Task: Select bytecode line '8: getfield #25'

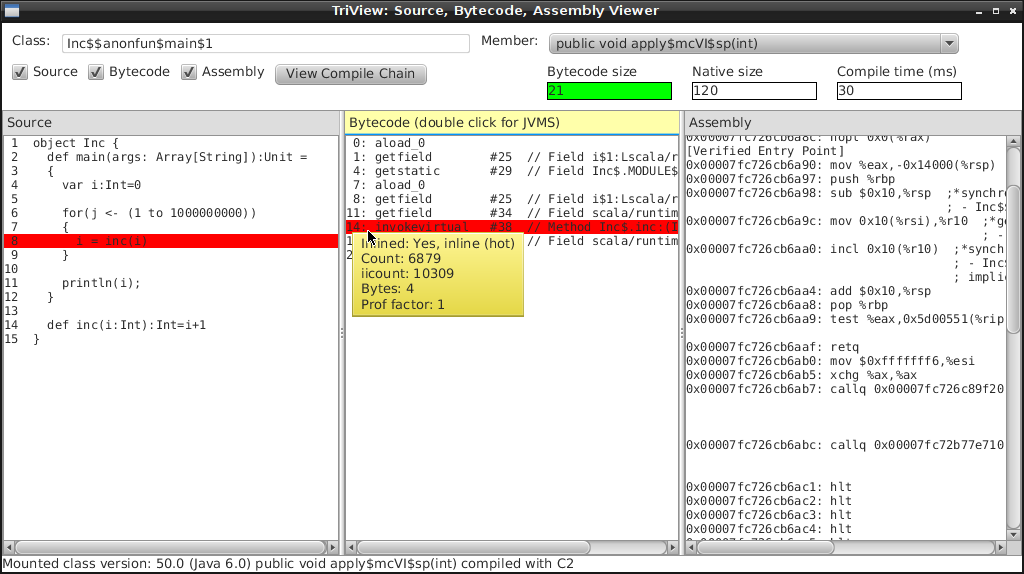Action: click(512, 199)
